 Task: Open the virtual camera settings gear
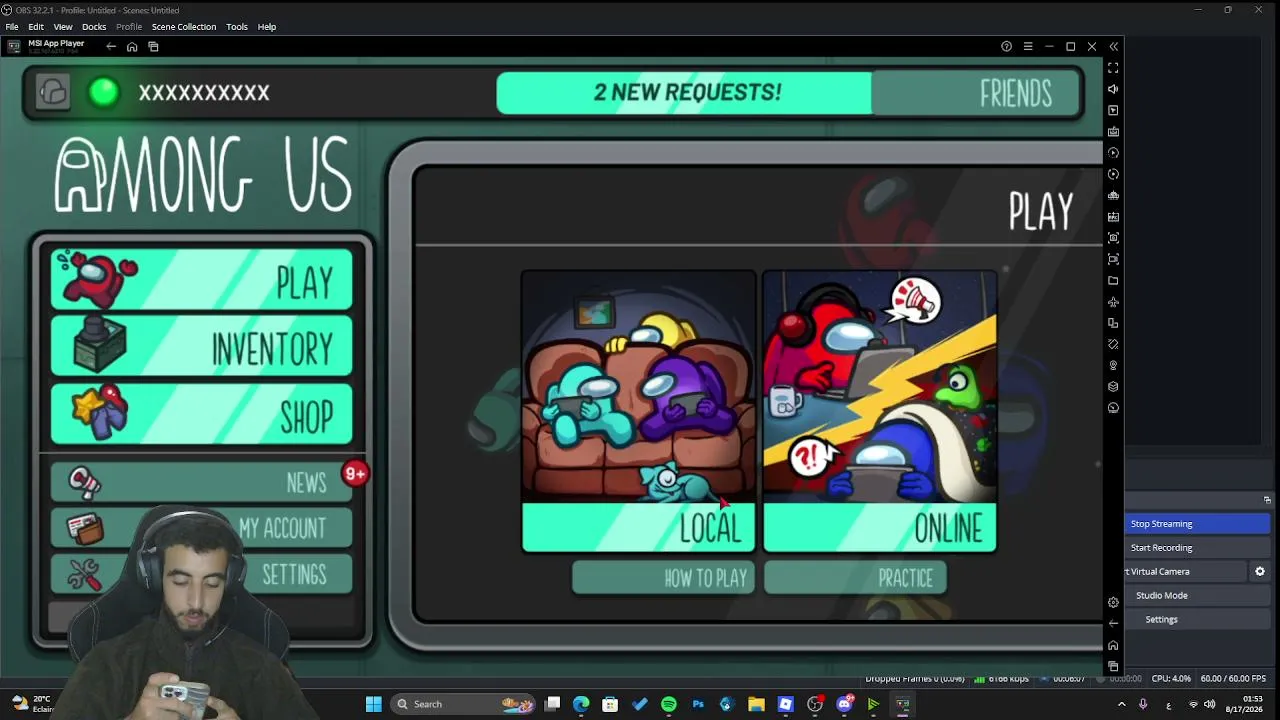coord(1260,572)
